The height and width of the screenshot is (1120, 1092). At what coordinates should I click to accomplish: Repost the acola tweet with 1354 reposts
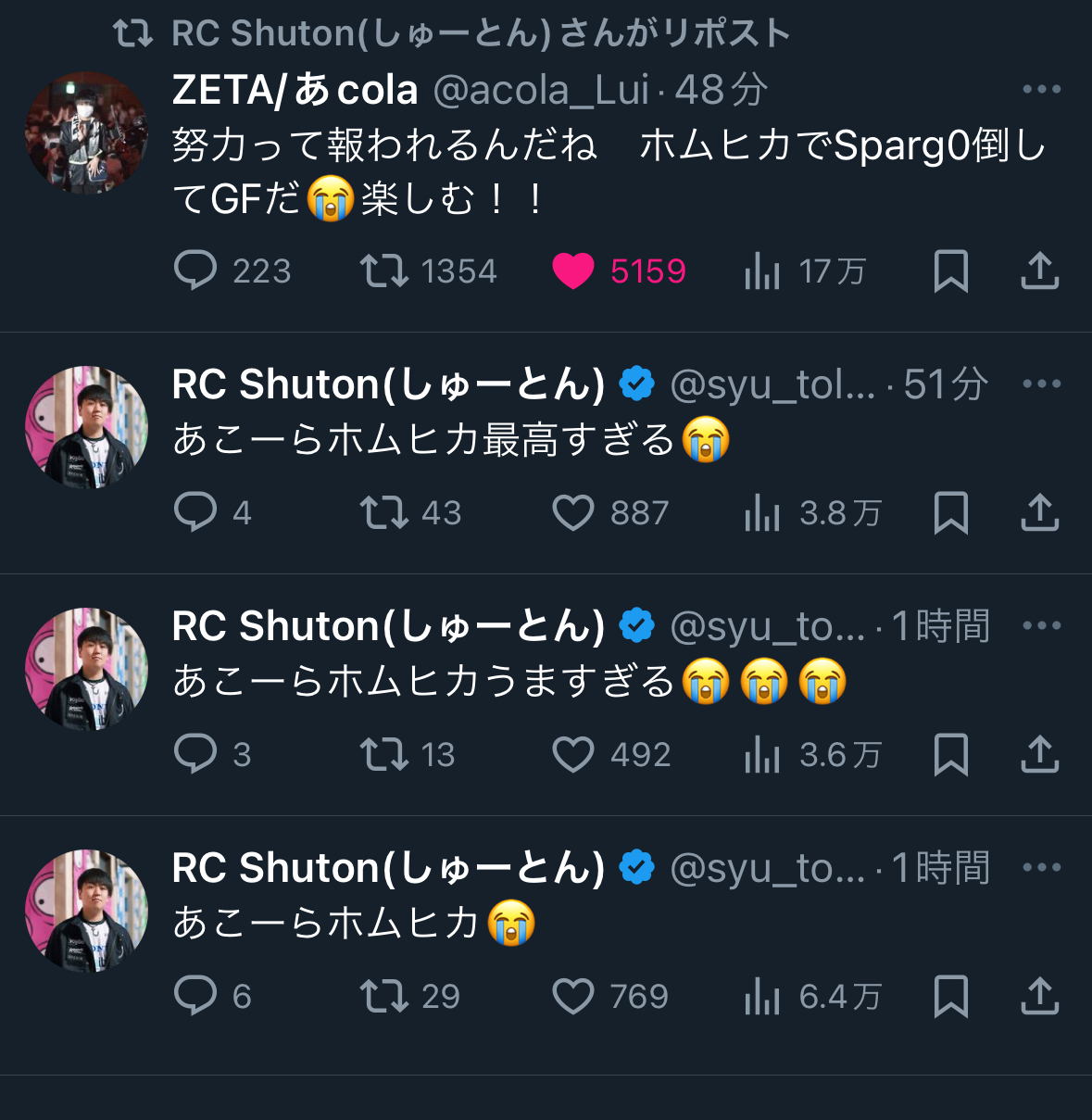[x=384, y=271]
